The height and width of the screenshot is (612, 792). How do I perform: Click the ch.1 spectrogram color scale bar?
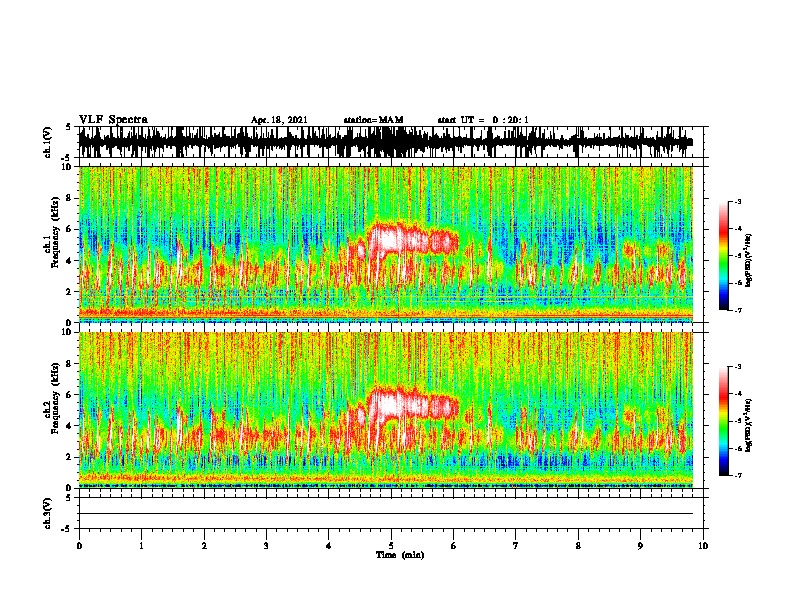coord(724,256)
